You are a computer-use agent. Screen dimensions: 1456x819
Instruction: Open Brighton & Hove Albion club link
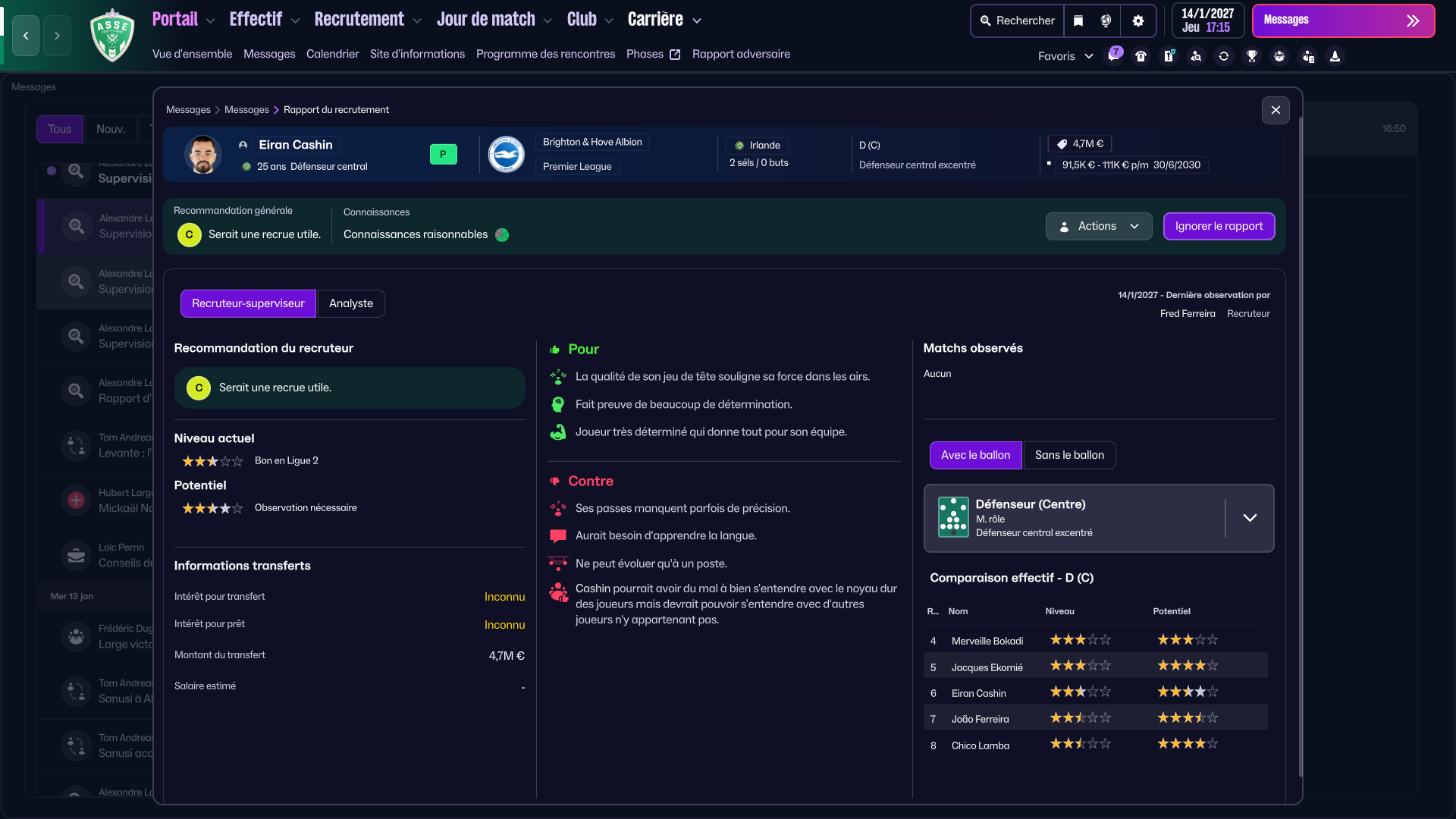coord(592,142)
